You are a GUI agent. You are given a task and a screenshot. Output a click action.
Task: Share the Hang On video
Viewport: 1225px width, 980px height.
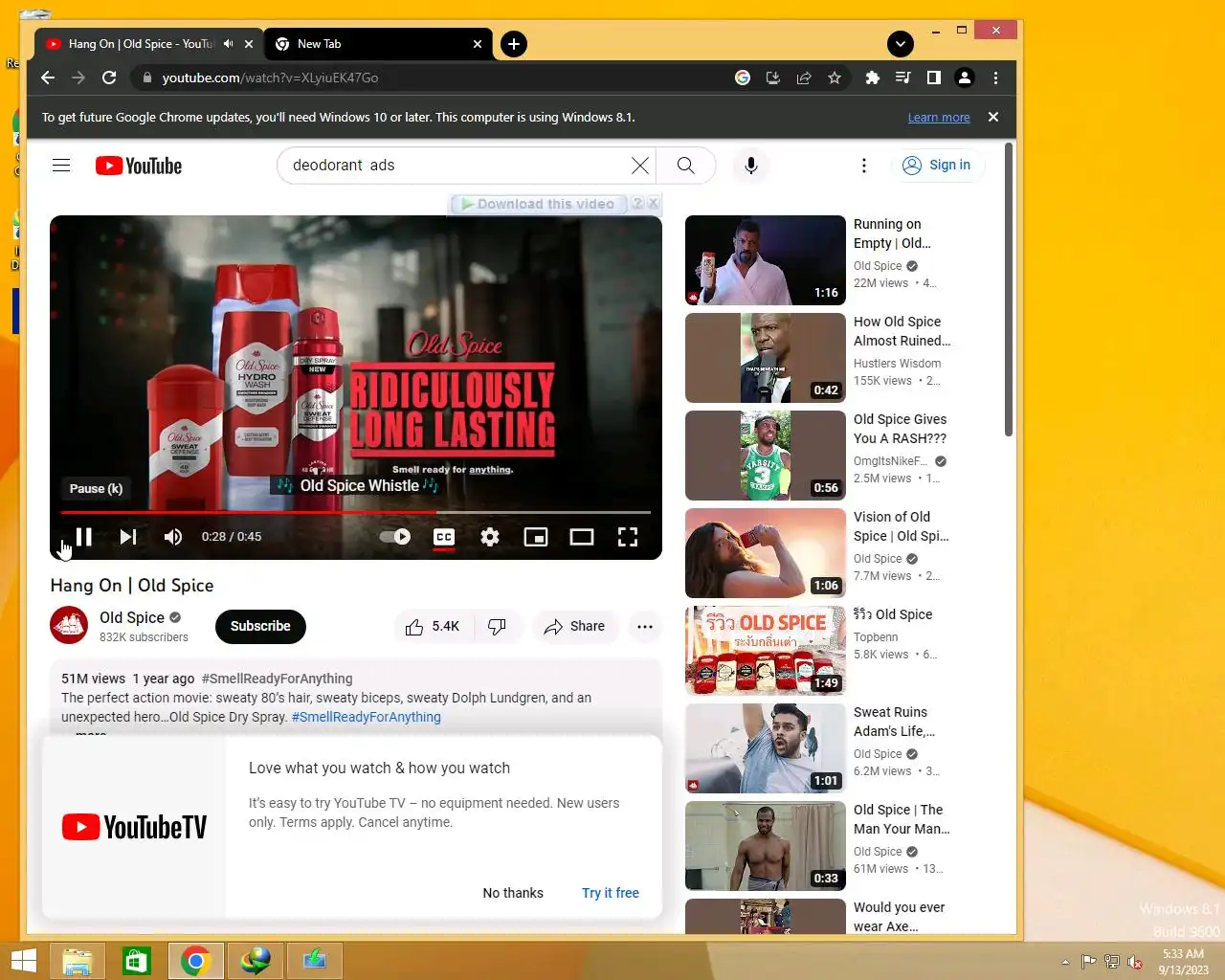pos(574,627)
